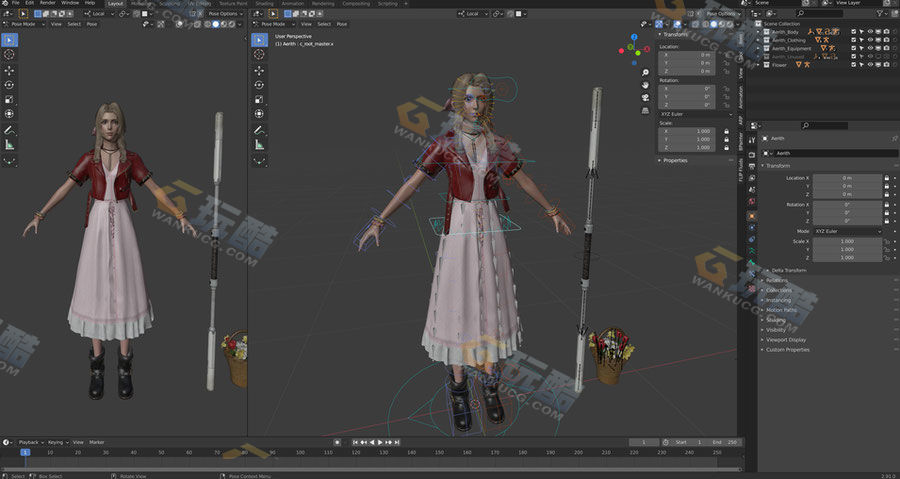This screenshot has height=479, width=900.
Task: Expand the Custom Properties panel
Action: point(787,349)
